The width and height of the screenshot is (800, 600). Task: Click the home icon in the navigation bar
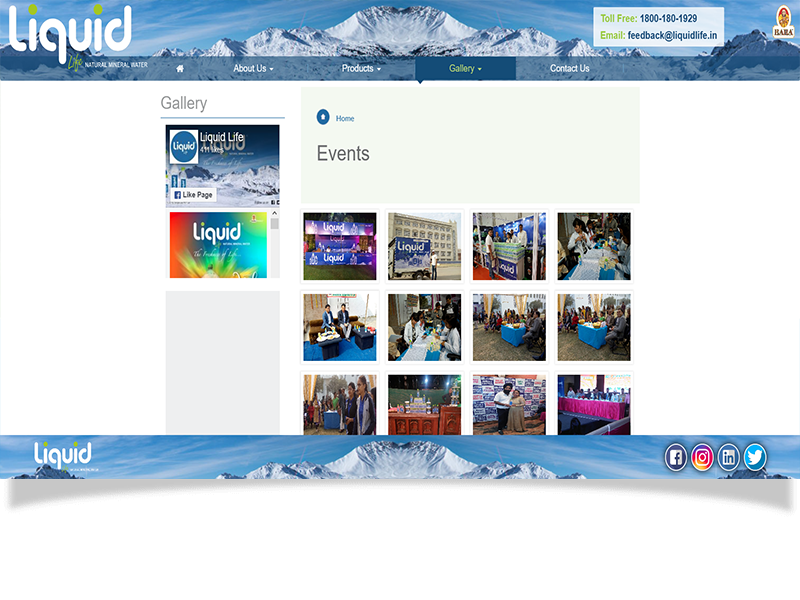click(x=180, y=68)
